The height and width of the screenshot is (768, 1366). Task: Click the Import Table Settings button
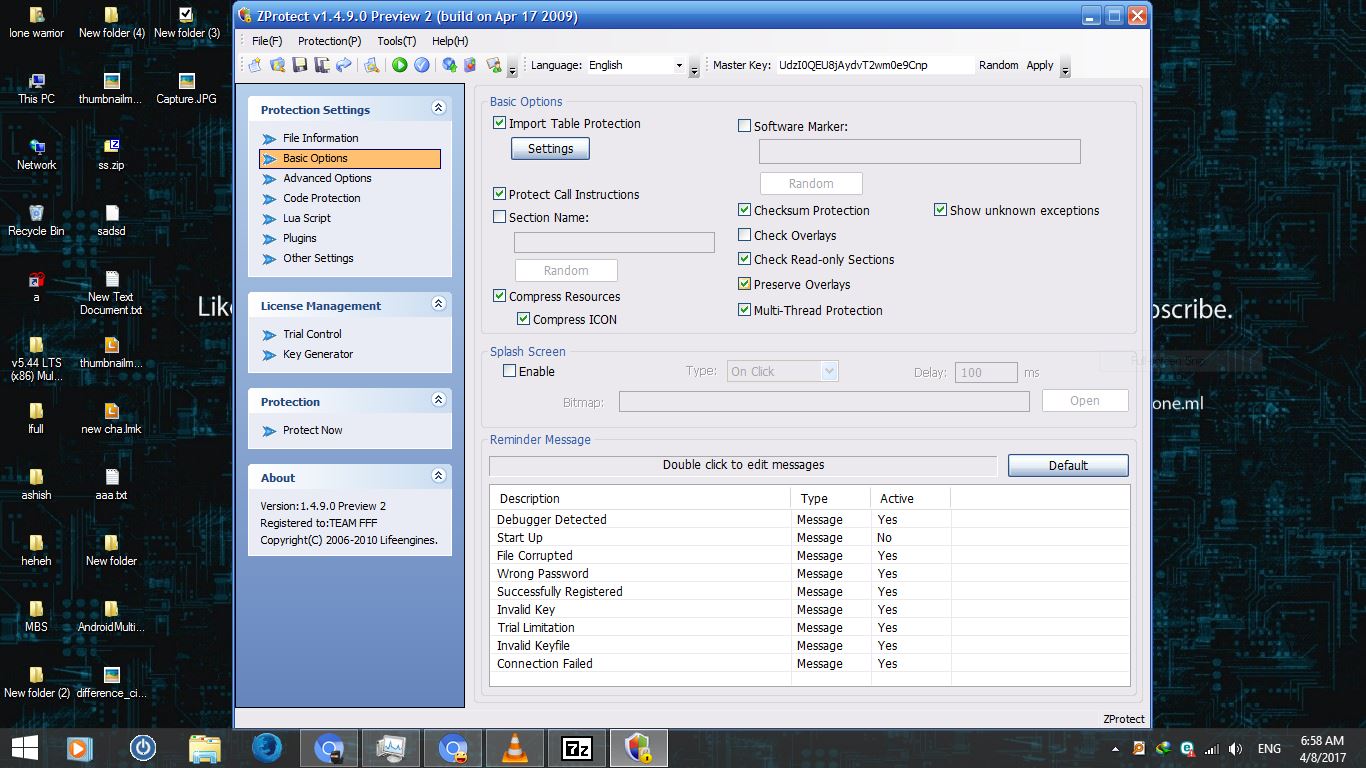(x=551, y=148)
